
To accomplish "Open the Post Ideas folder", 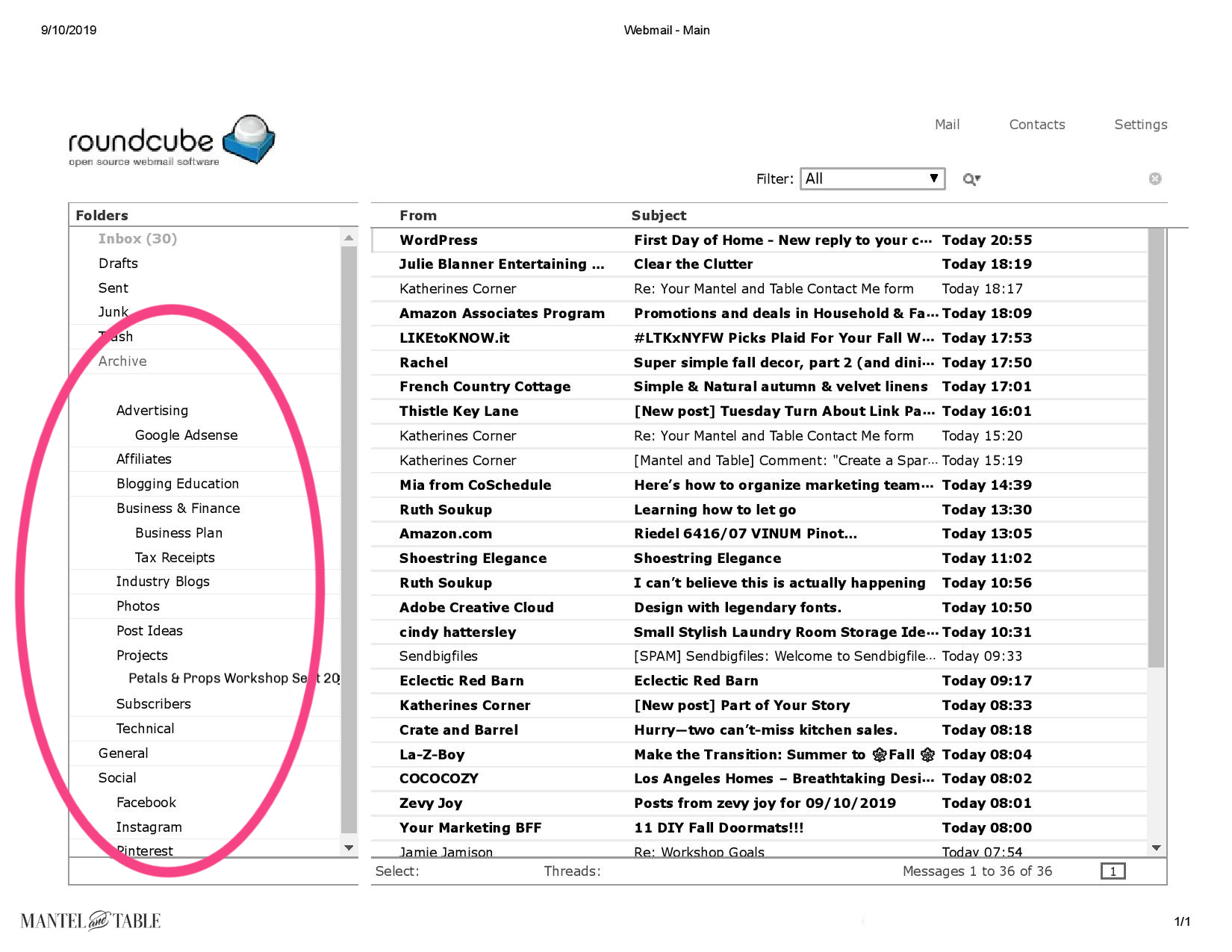I will pyautogui.click(x=205, y=631).
